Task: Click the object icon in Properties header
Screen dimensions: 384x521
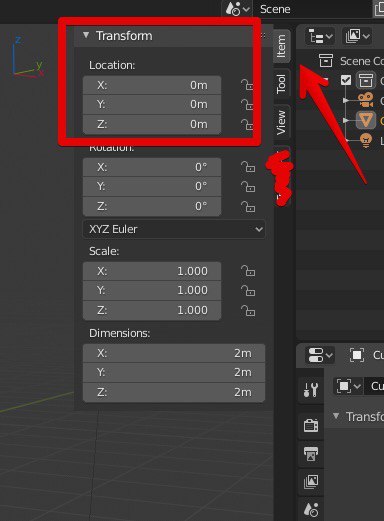Action: (357, 355)
